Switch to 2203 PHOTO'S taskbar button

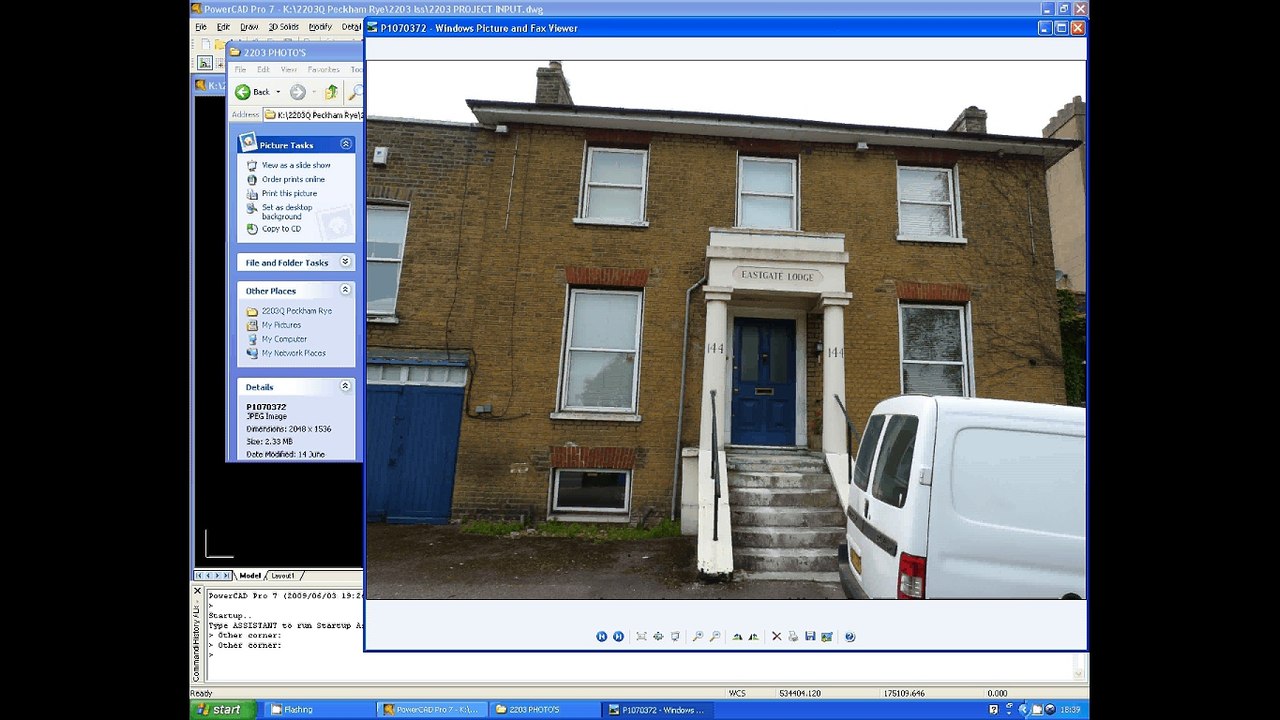coord(547,710)
